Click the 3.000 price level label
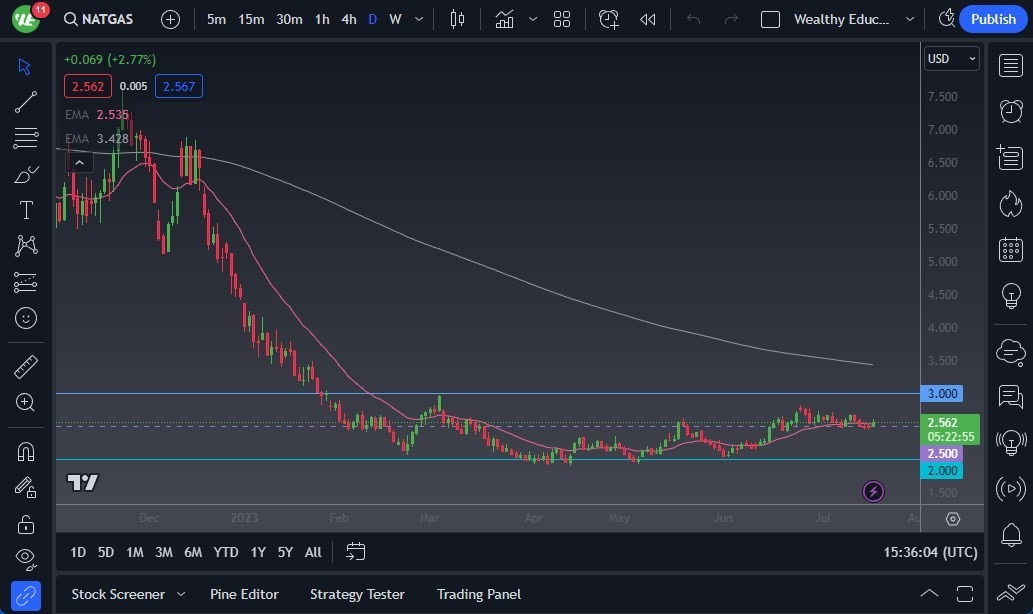The width and height of the screenshot is (1033, 614). (x=942, y=394)
